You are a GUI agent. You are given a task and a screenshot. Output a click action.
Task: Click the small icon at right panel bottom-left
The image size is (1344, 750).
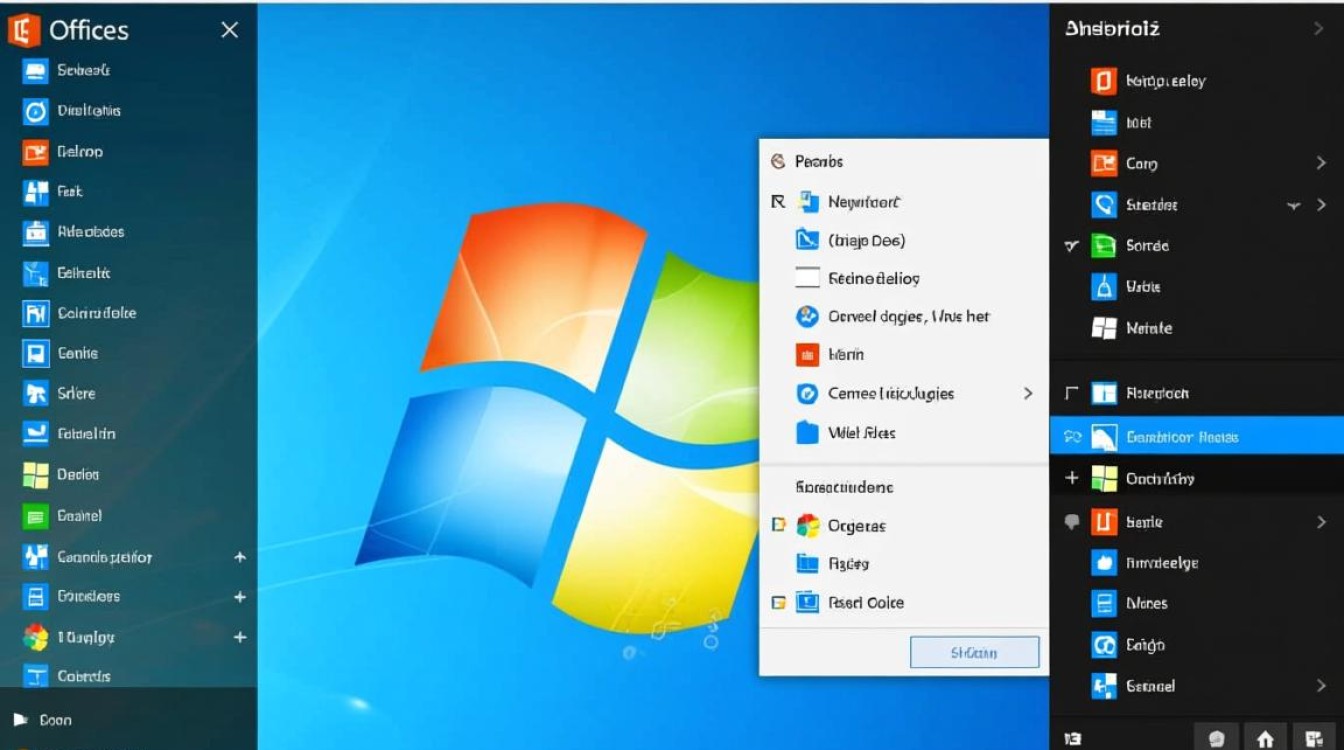pyautogui.click(x=1073, y=739)
